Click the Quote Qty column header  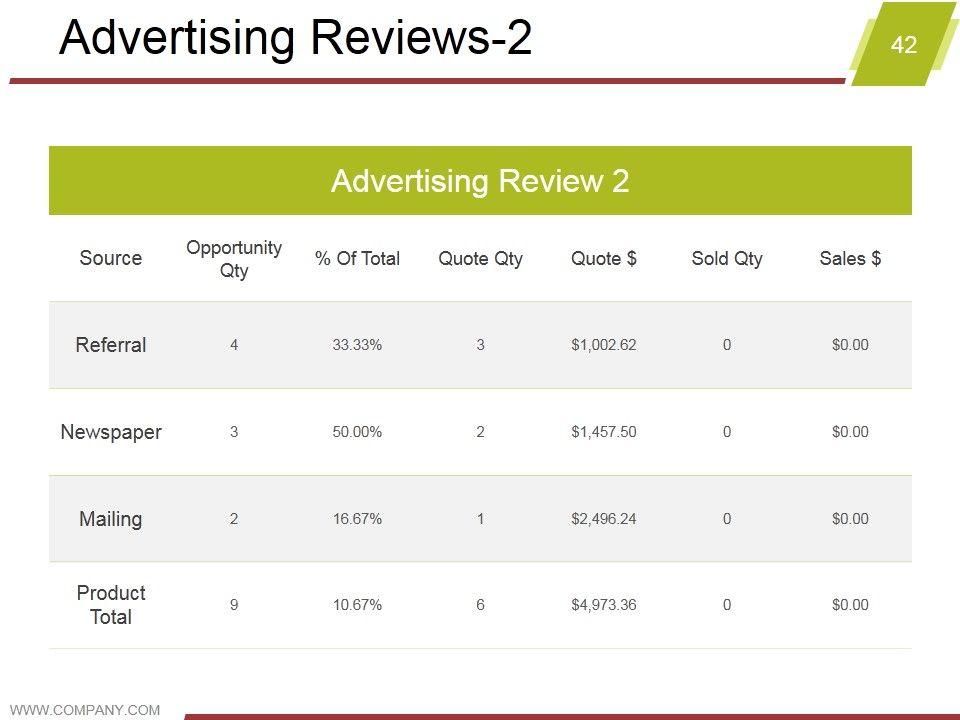click(x=480, y=258)
